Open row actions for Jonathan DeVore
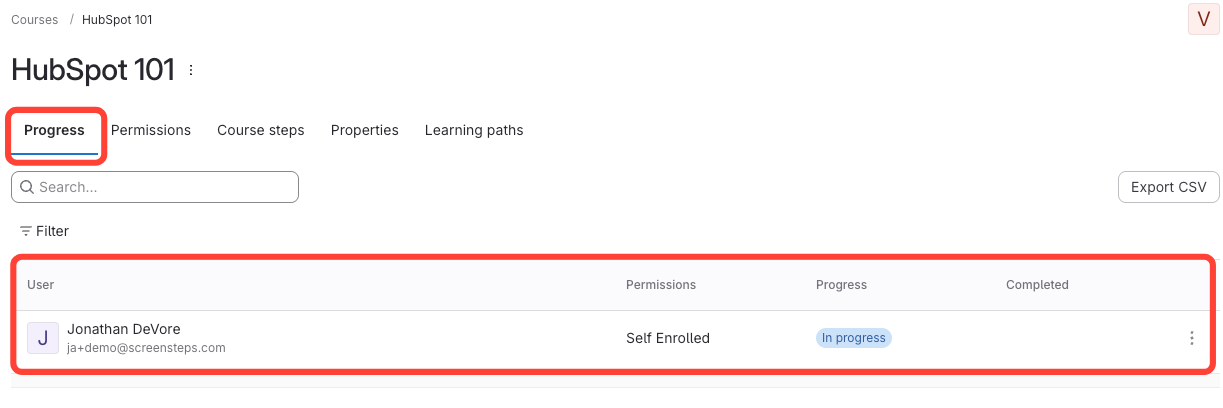The width and height of the screenshot is (1223, 408). pyautogui.click(x=1191, y=338)
